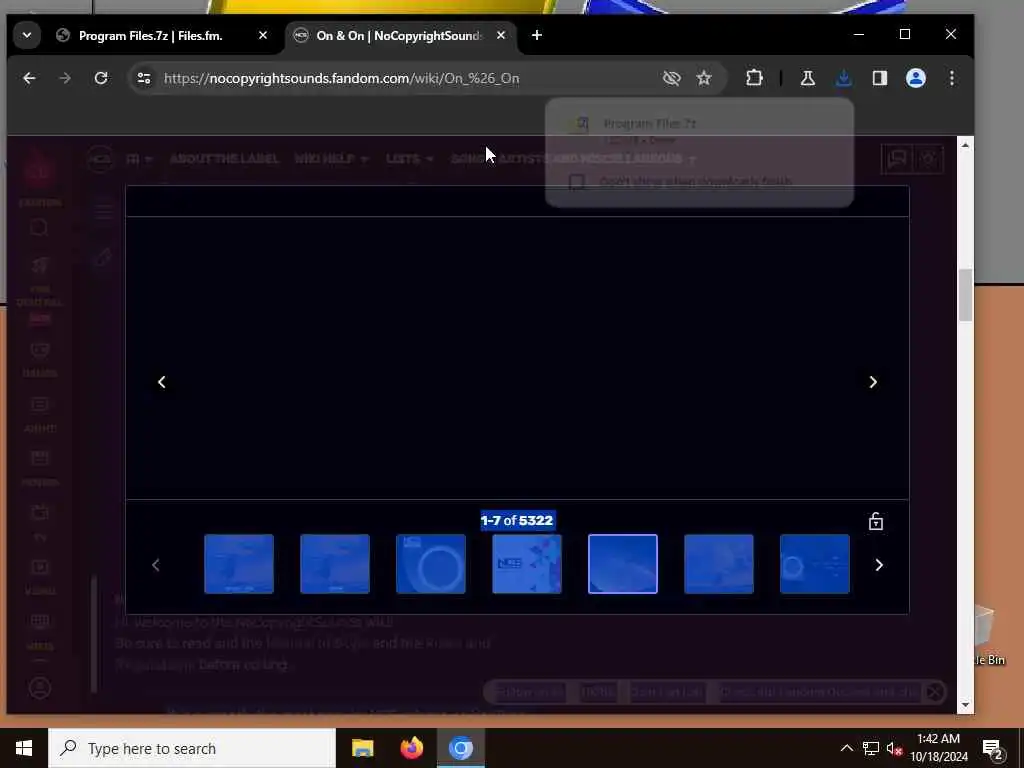Click the vertical scrollbar thumb

[965, 295]
